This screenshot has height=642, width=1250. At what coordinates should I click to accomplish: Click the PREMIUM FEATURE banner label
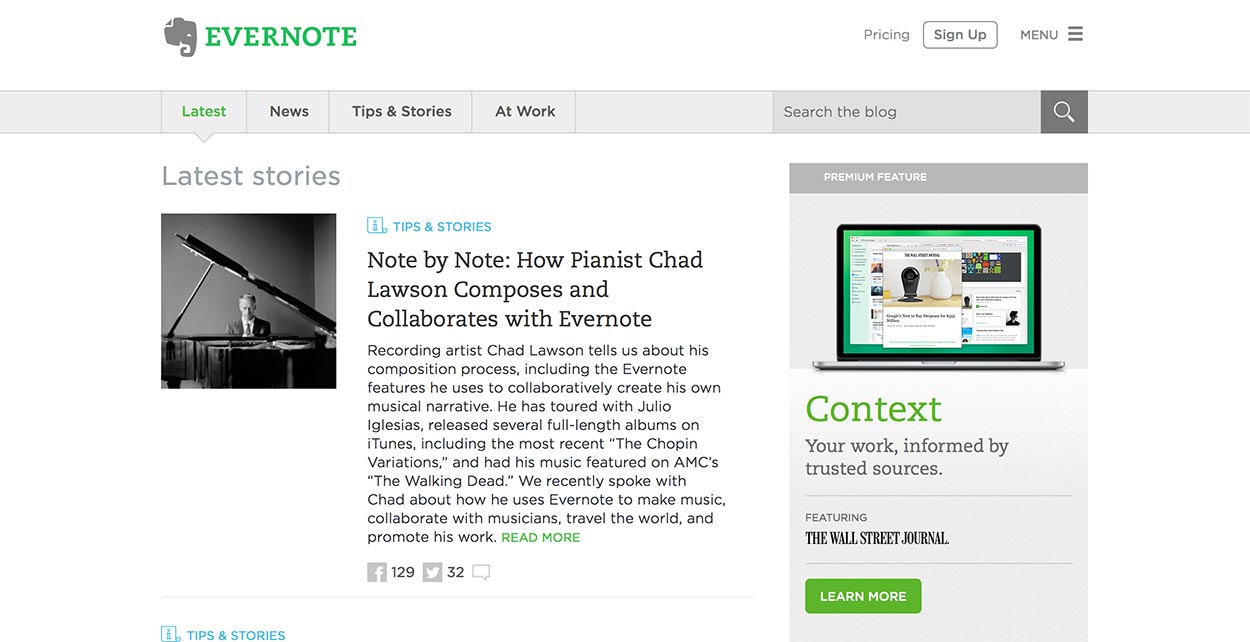(x=875, y=177)
